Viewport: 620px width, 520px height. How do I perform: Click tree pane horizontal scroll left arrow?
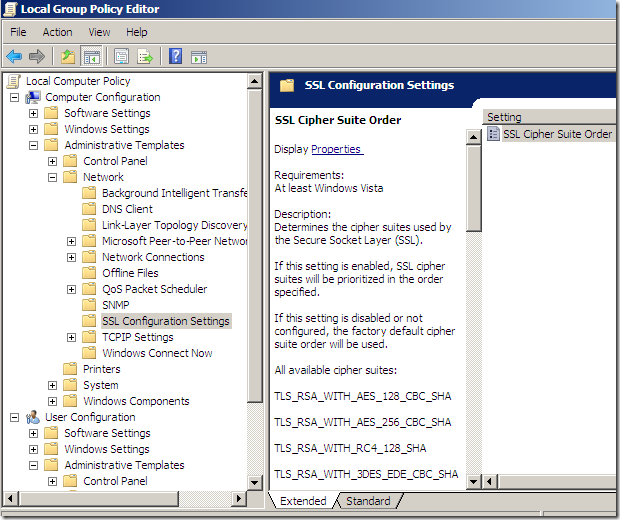coord(10,498)
